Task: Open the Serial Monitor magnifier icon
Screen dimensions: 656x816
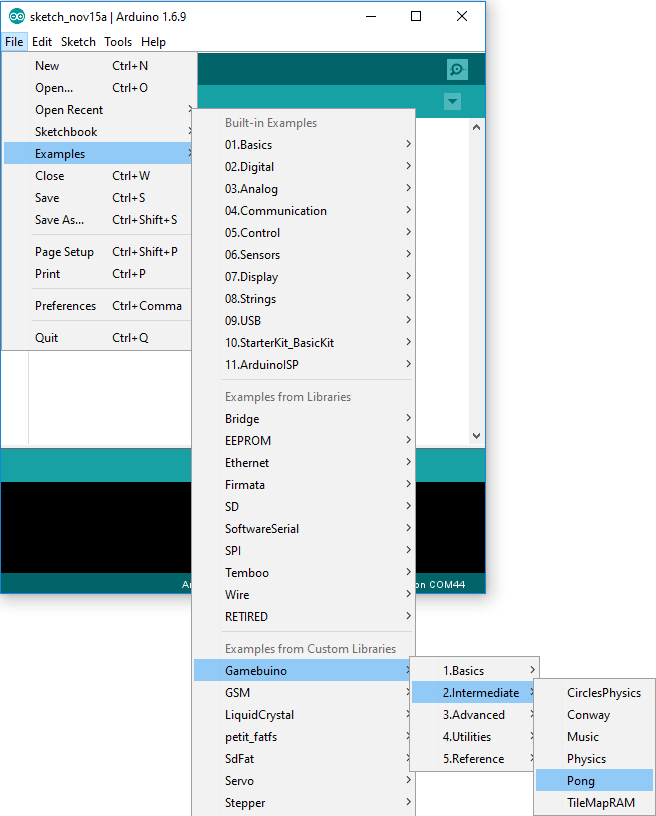Action: click(x=457, y=69)
